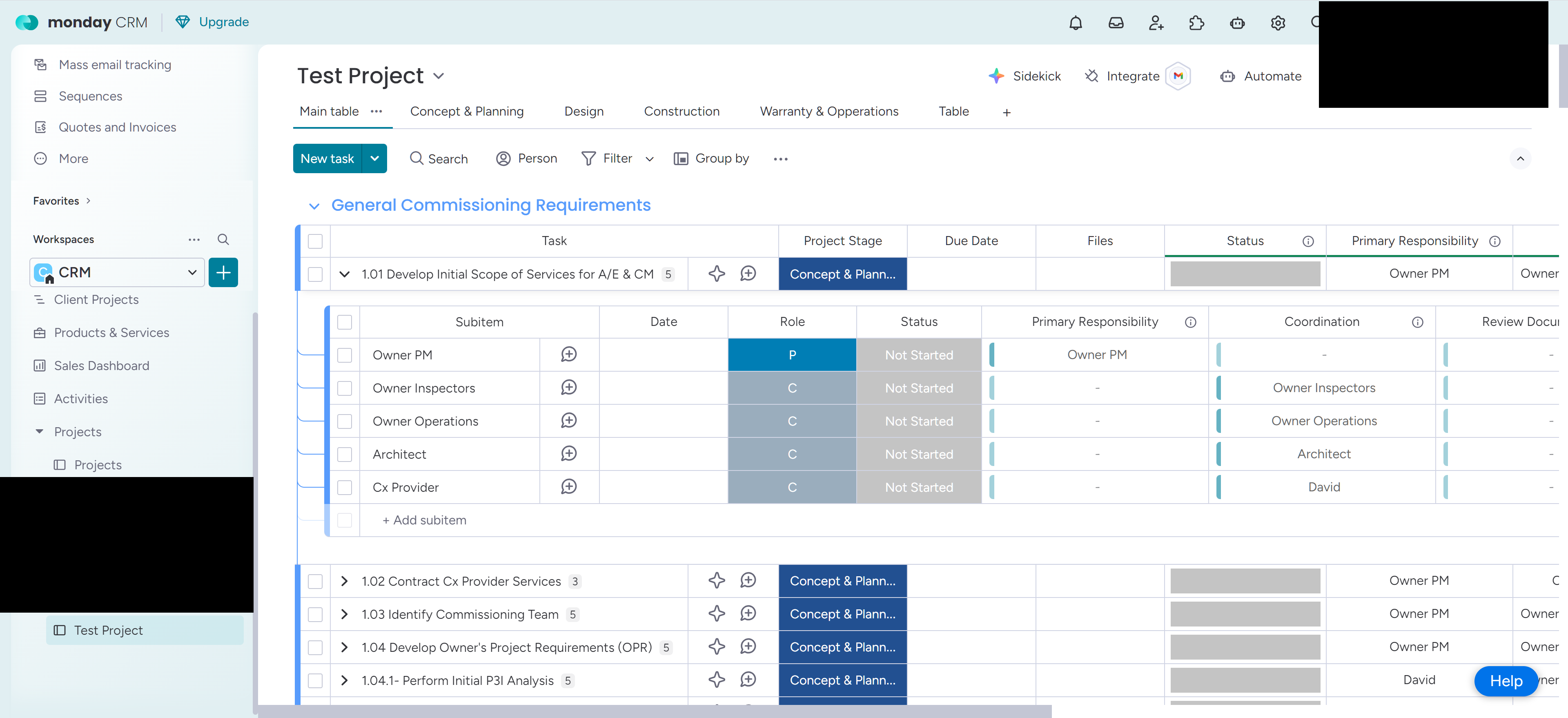Image resolution: width=1568 pixels, height=718 pixels.
Task: Click the Integrate button
Action: [x=1123, y=76]
